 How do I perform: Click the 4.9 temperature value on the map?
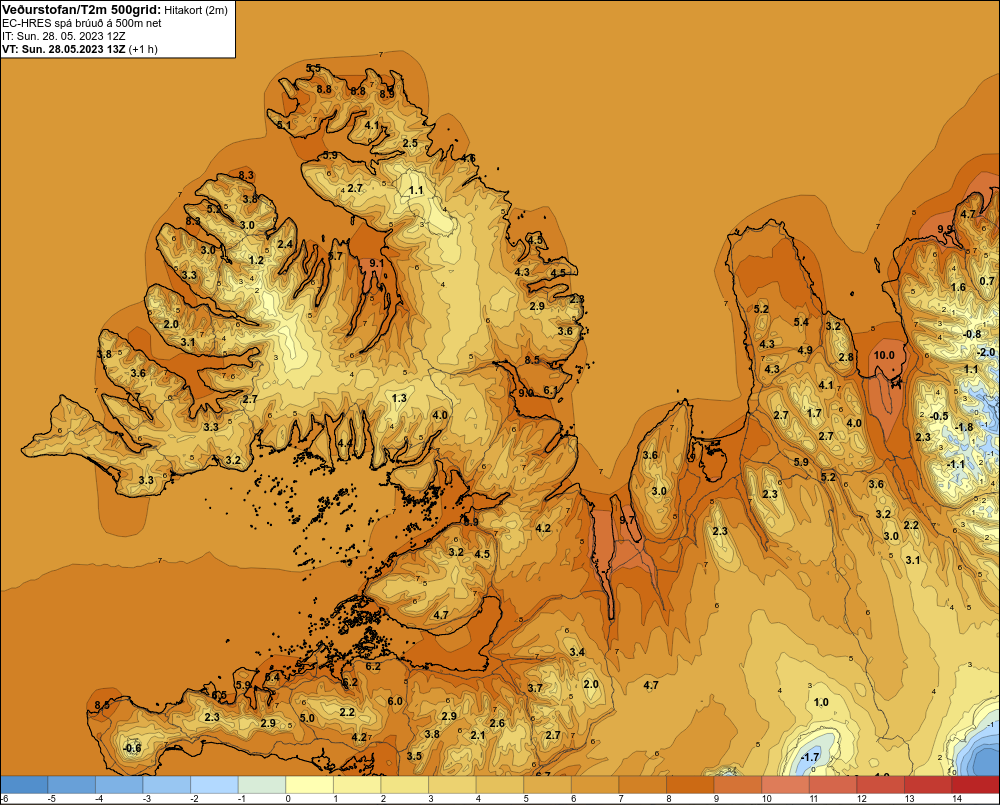[805, 350]
